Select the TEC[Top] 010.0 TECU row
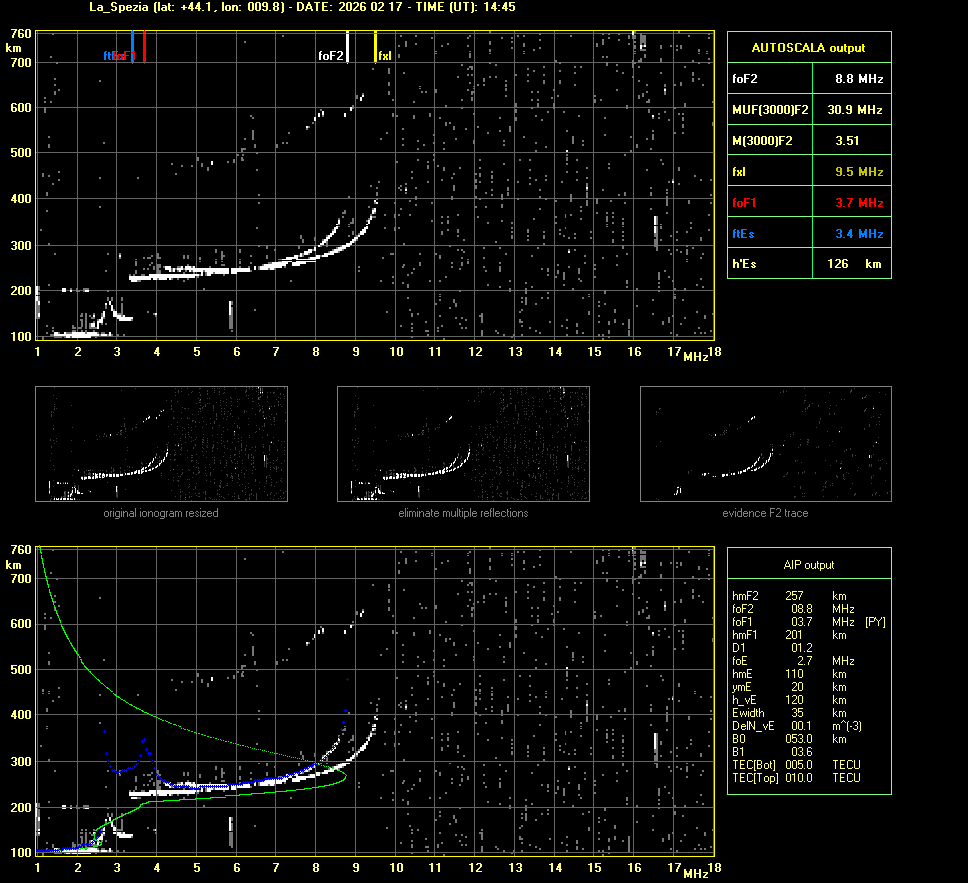Screen dimensions: 968x883 795,778
